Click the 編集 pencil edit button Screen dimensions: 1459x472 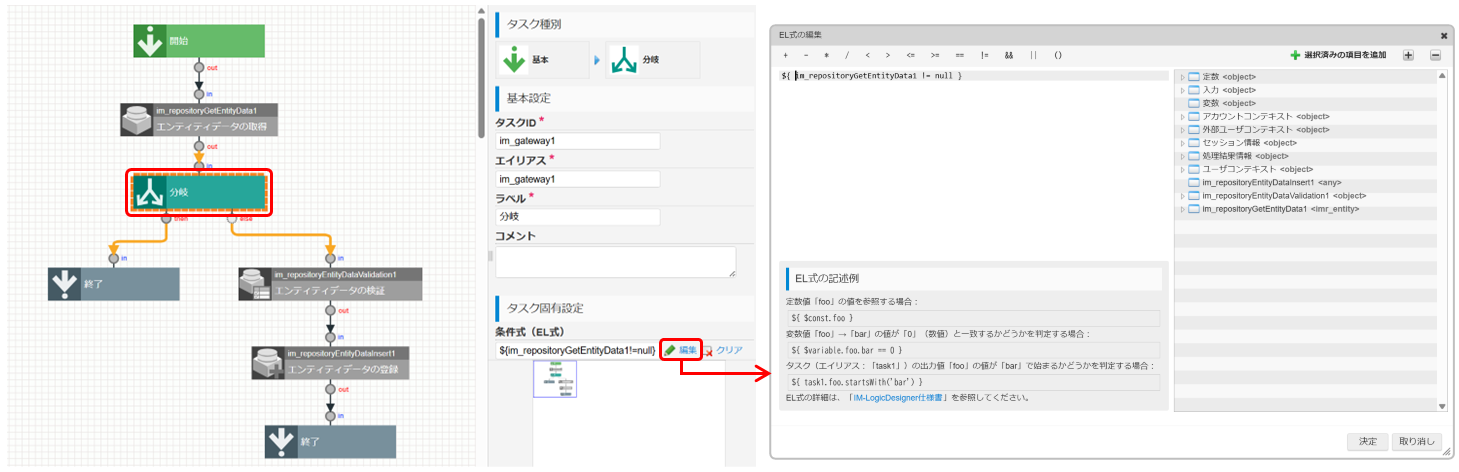(x=681, y=350)
